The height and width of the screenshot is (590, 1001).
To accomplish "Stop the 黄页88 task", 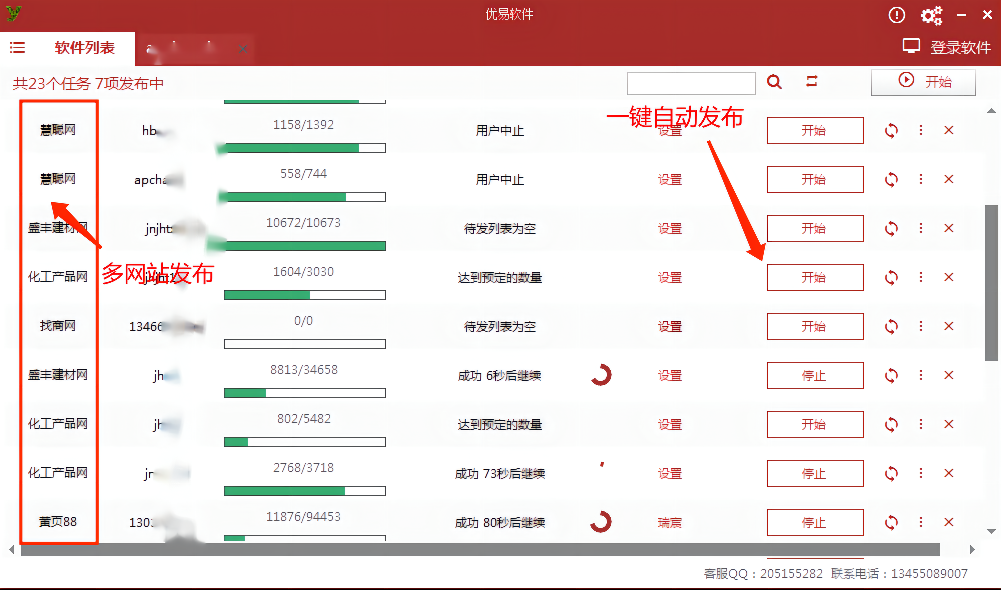I will tap(815, 522).
